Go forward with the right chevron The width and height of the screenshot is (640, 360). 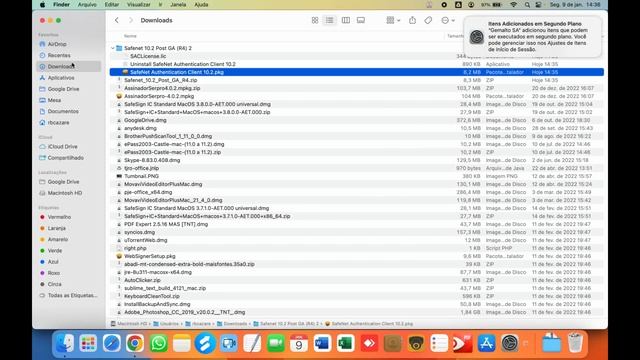tap(131, 20)
